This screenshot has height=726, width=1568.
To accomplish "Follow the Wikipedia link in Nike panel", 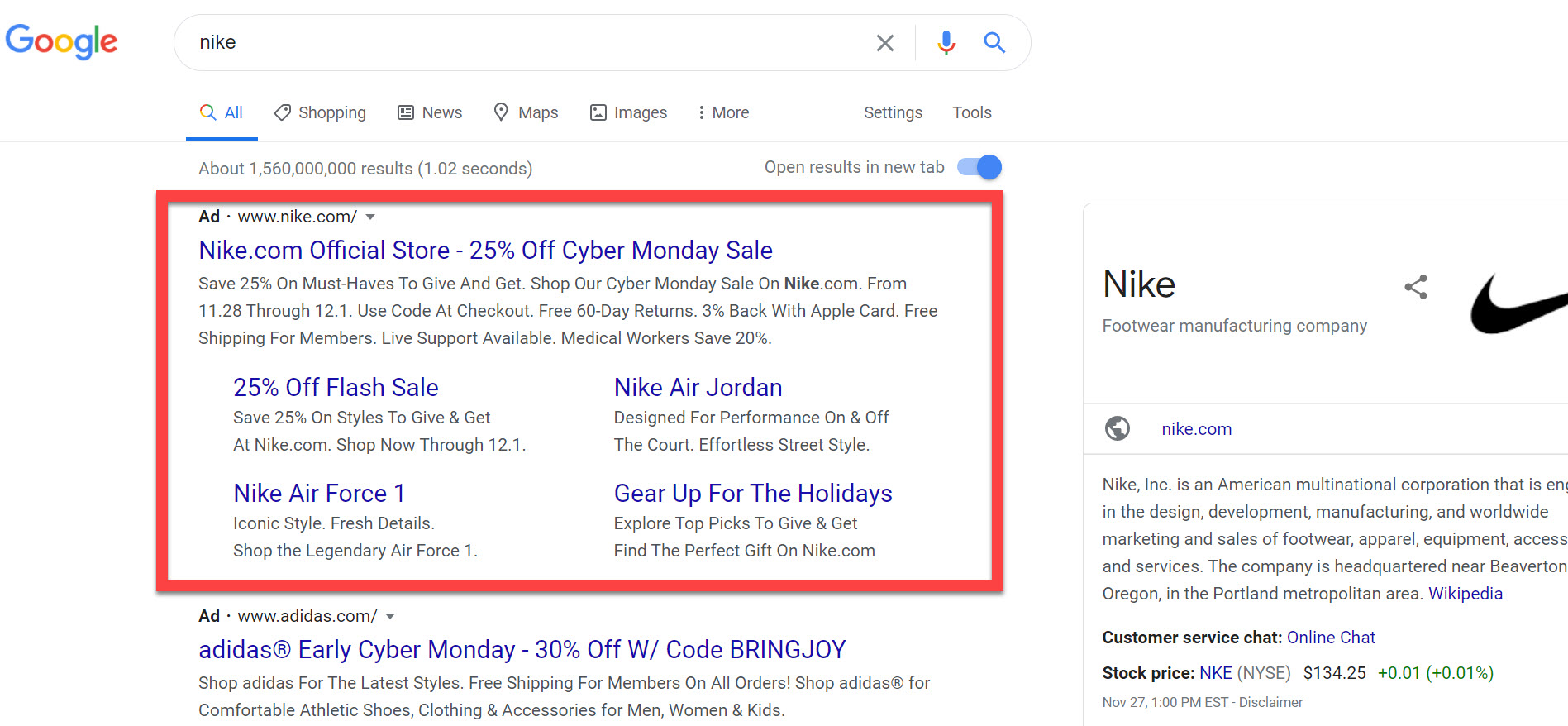I will point(1465,594).
